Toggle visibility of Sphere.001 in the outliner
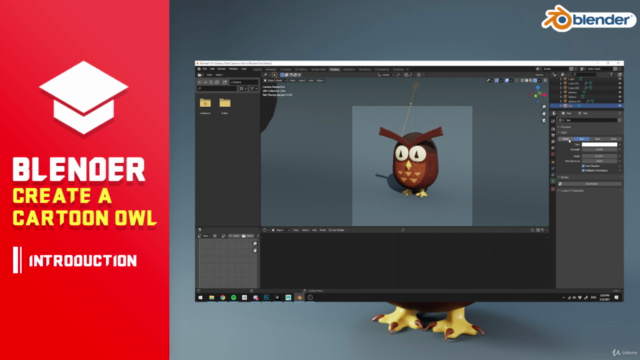Image resolution: width=640 pixels, height=360 pixels. click(x=620, y=101)
